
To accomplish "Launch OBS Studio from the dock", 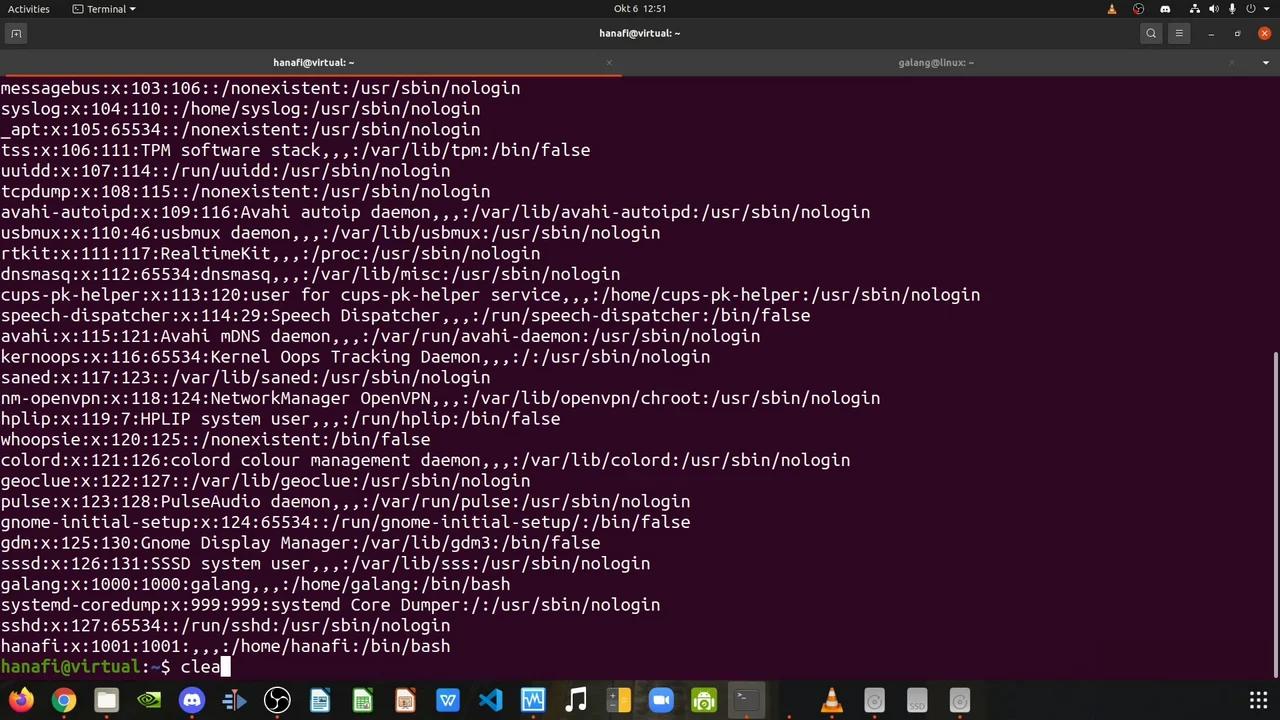I will (276, 700).
